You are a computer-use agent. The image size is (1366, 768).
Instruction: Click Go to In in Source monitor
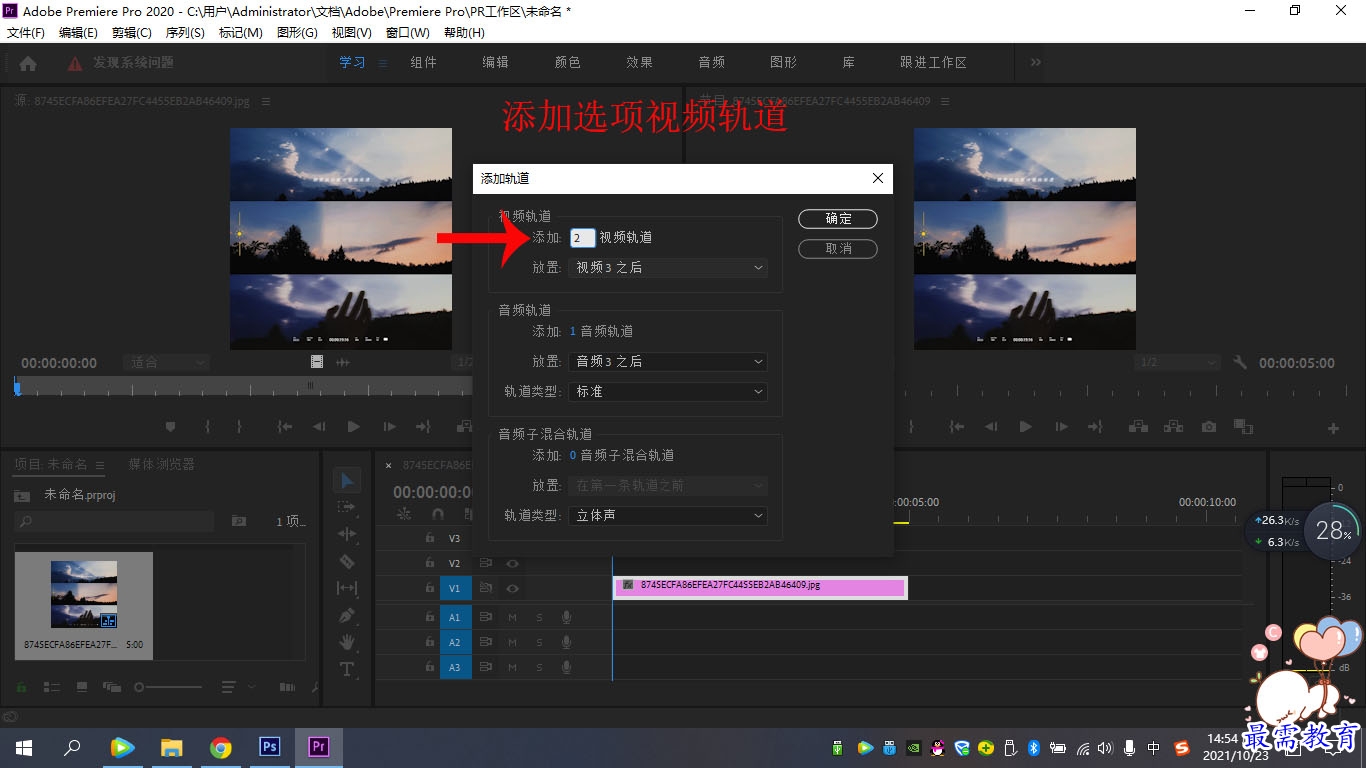click(285, 427)
